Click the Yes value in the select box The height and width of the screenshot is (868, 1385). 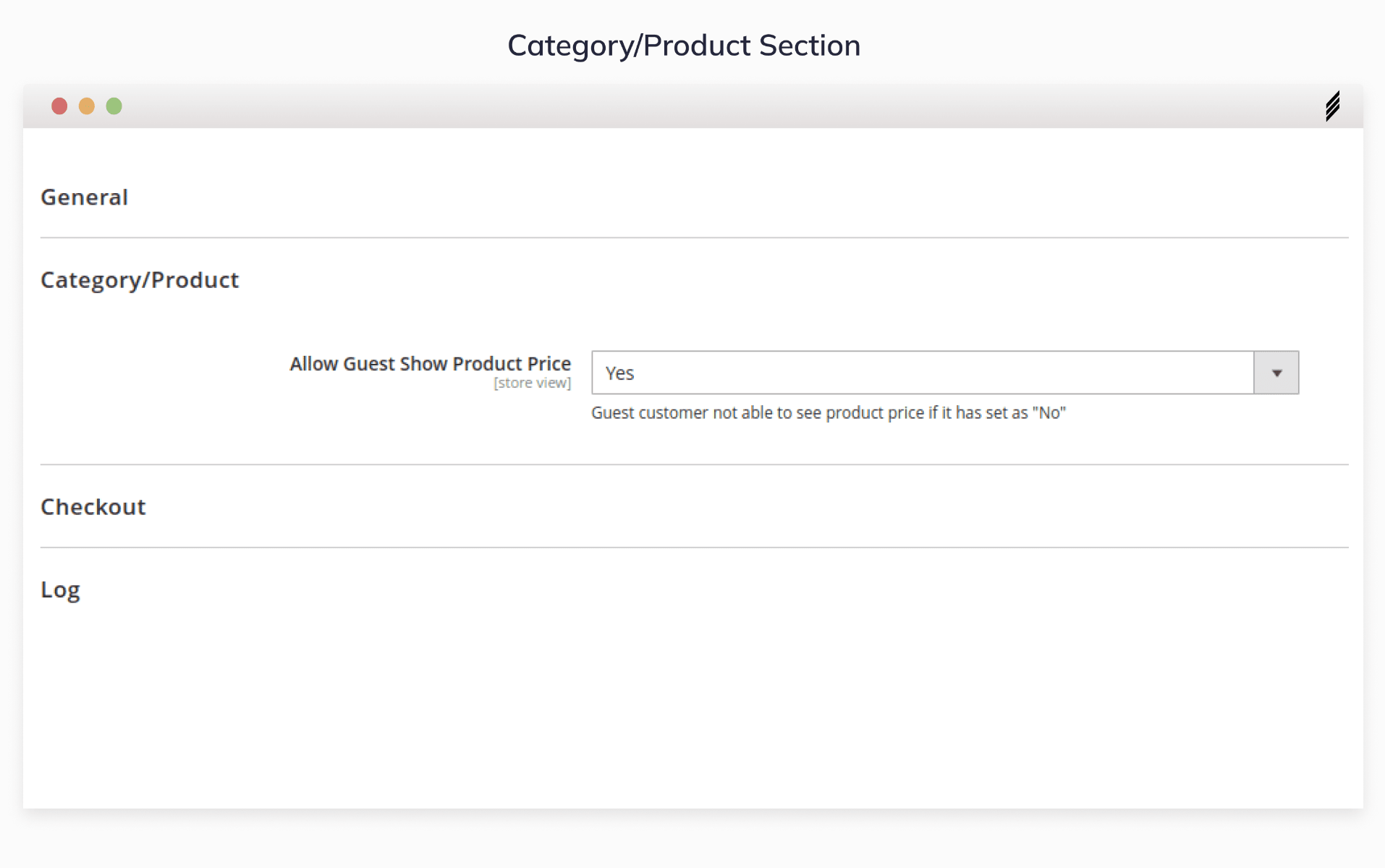click(620, 373)
